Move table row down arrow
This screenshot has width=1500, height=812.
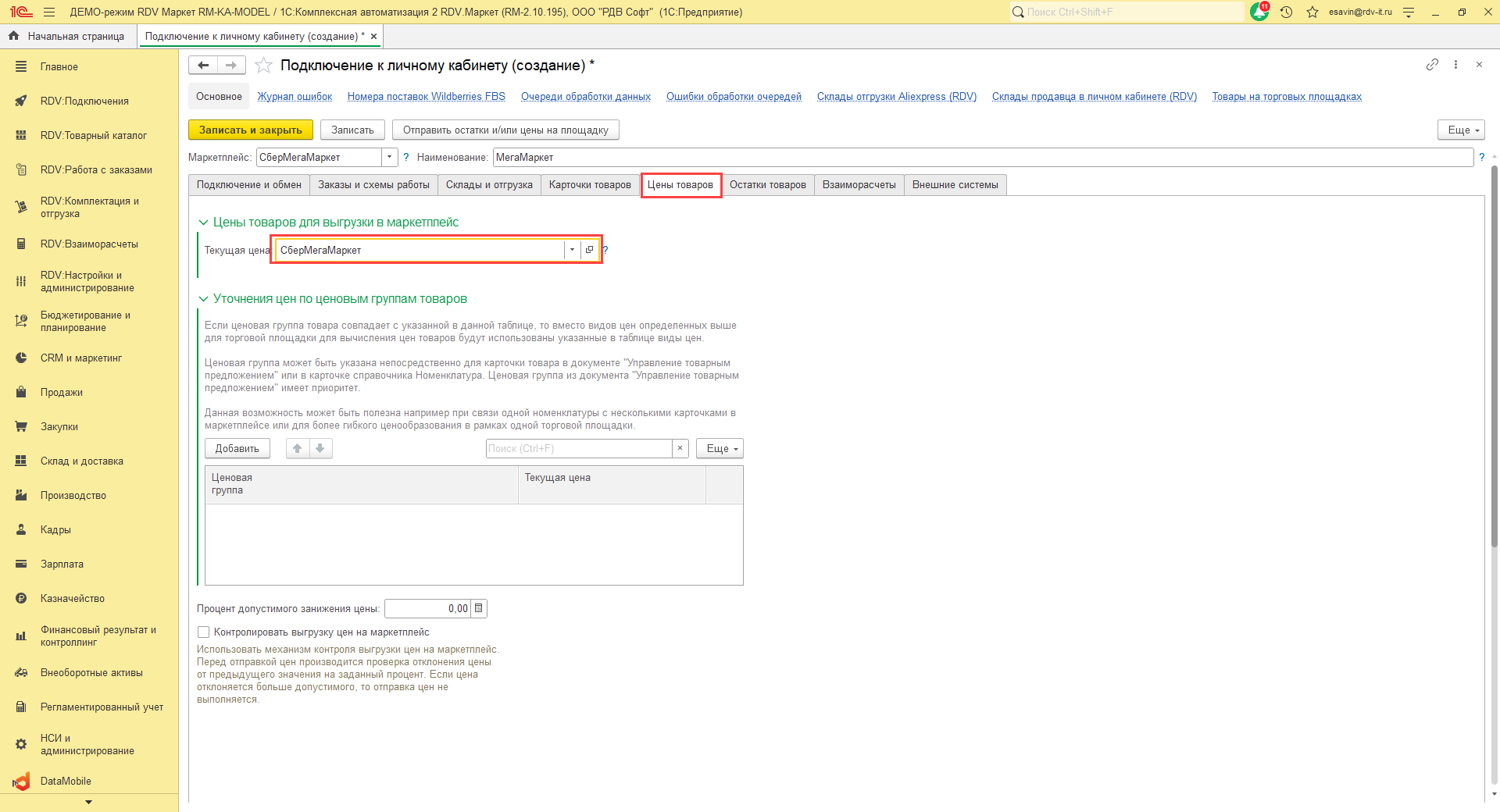coord(320,448)
